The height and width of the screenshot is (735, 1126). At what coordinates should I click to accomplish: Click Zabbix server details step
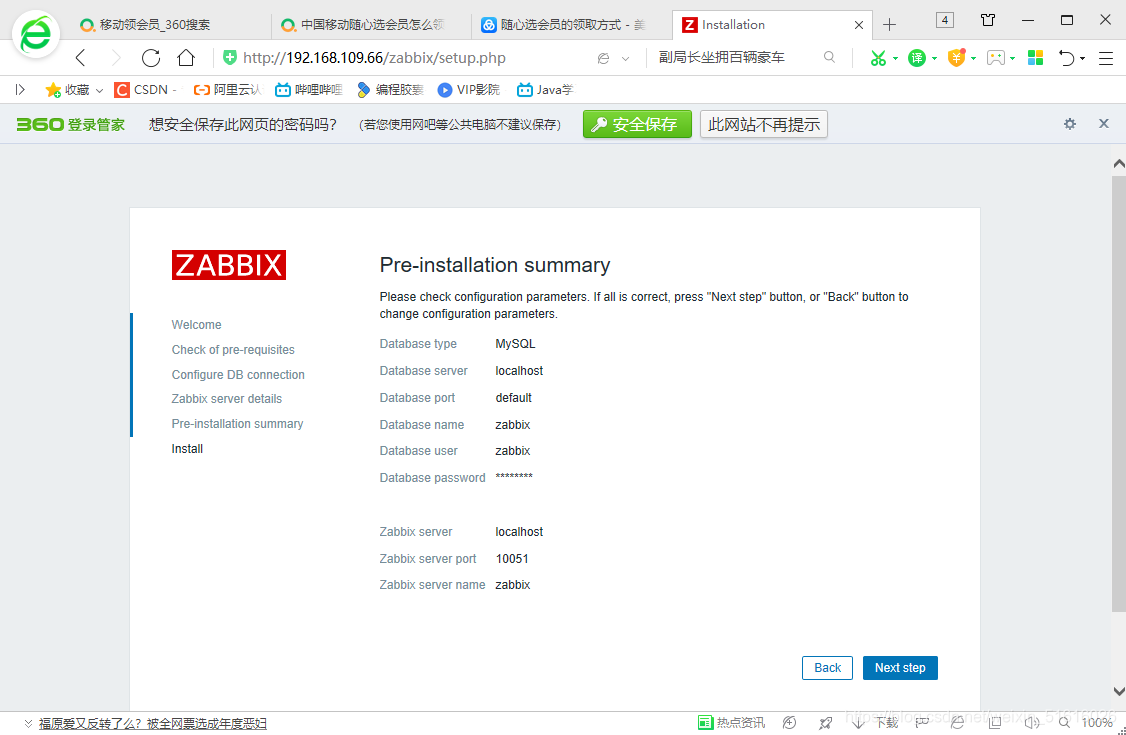tap(226, 398)
